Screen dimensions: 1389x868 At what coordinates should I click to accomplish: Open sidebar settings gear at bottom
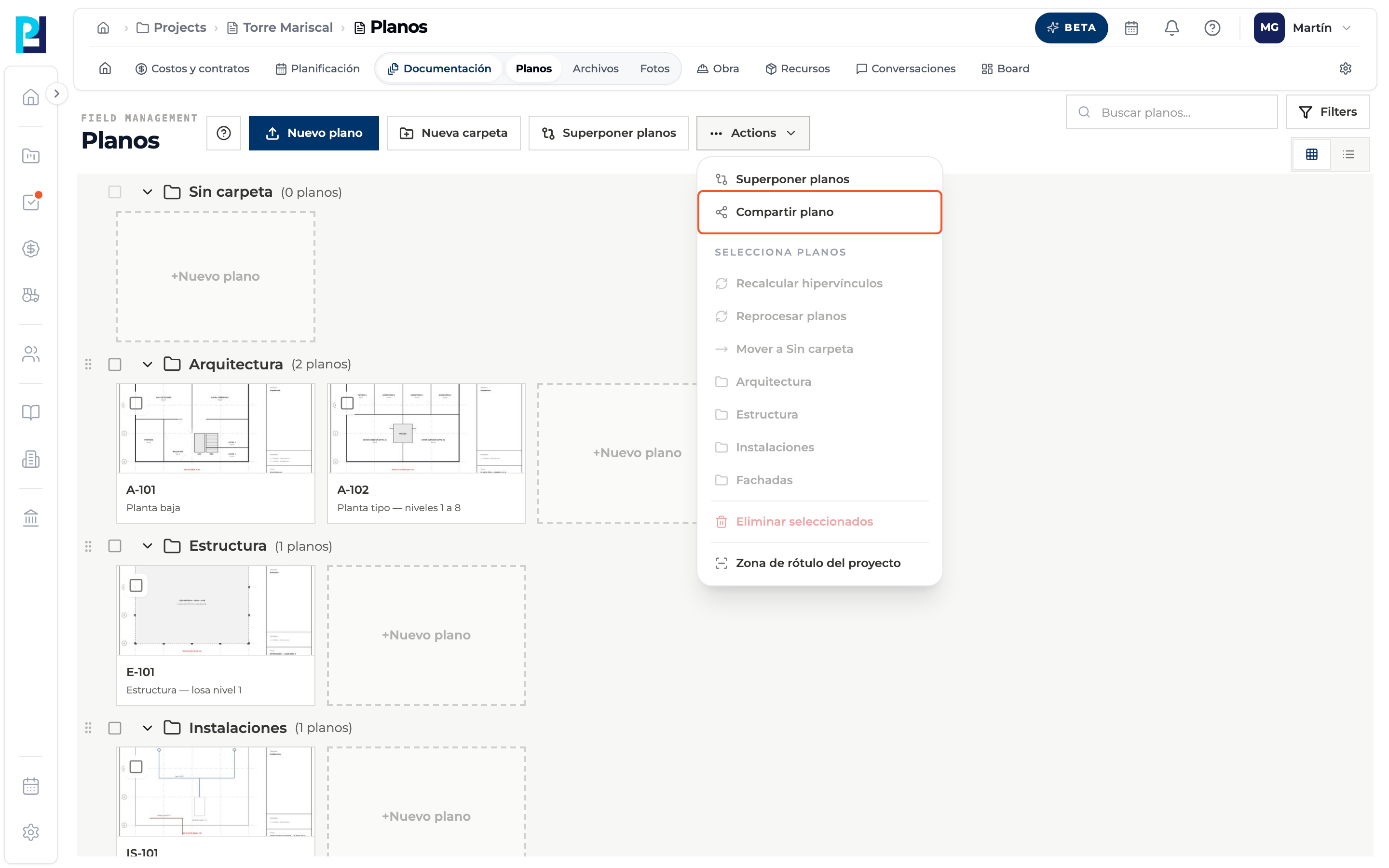30,832
